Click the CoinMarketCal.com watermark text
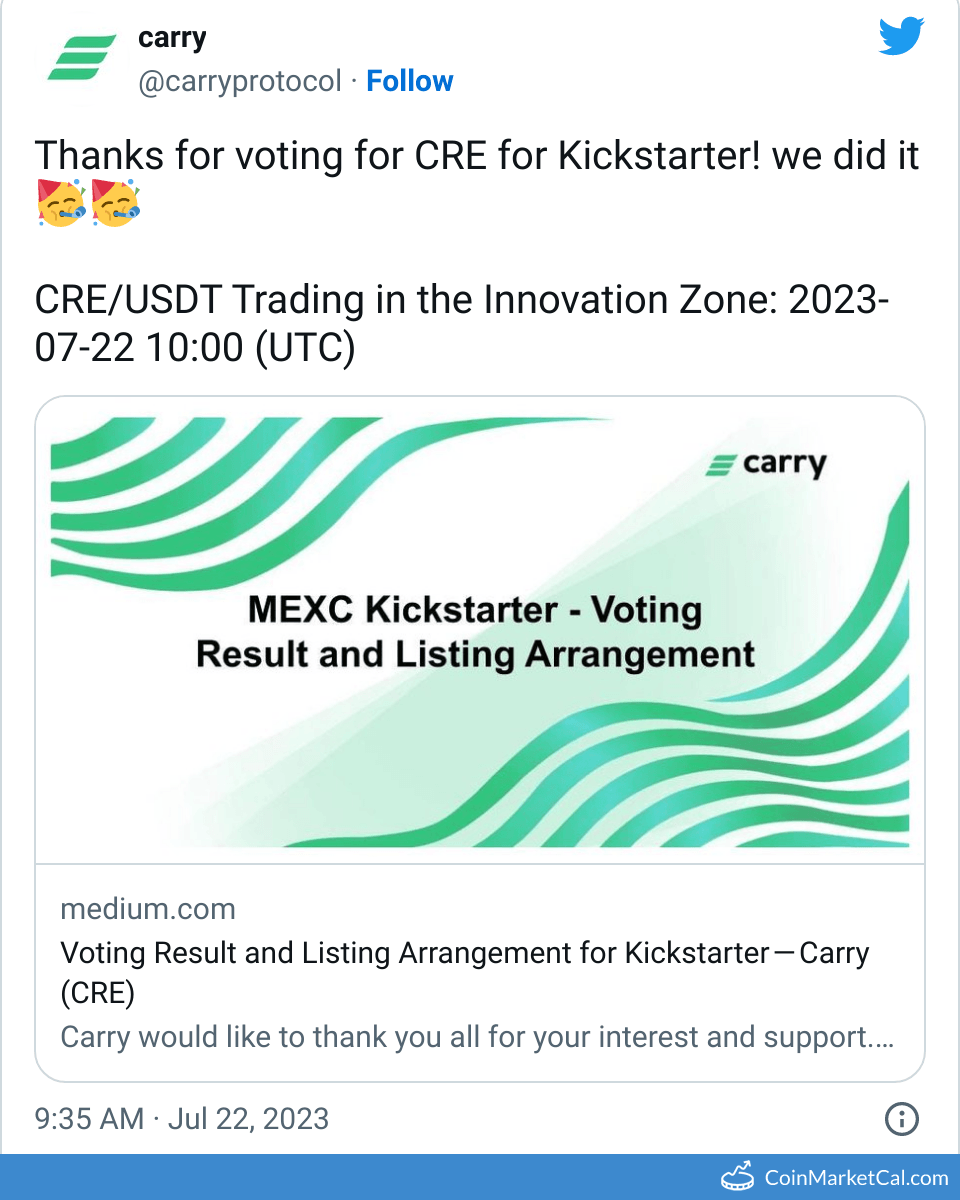 pos(856,1177)
